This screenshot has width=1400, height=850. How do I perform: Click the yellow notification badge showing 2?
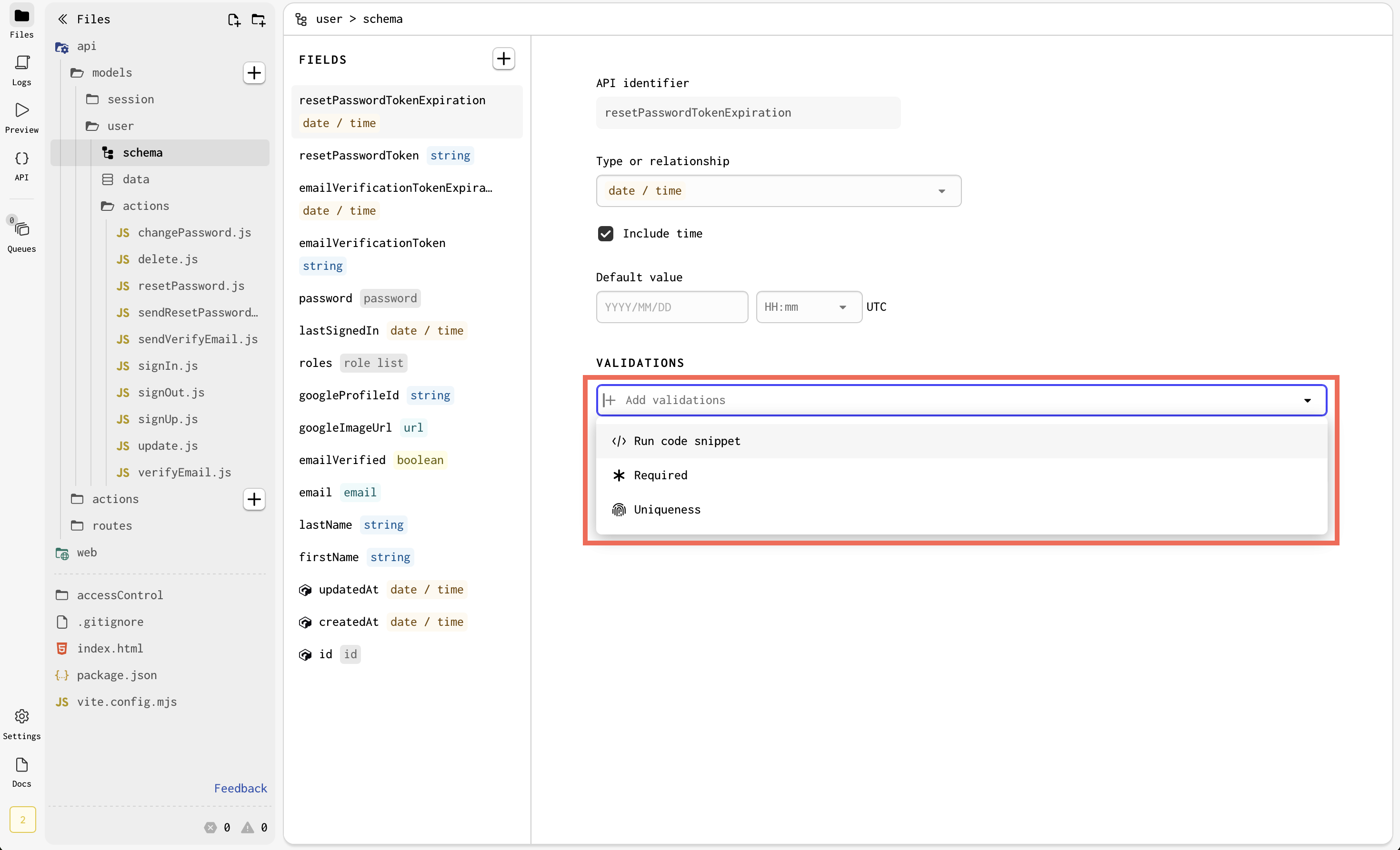point(23,820)
